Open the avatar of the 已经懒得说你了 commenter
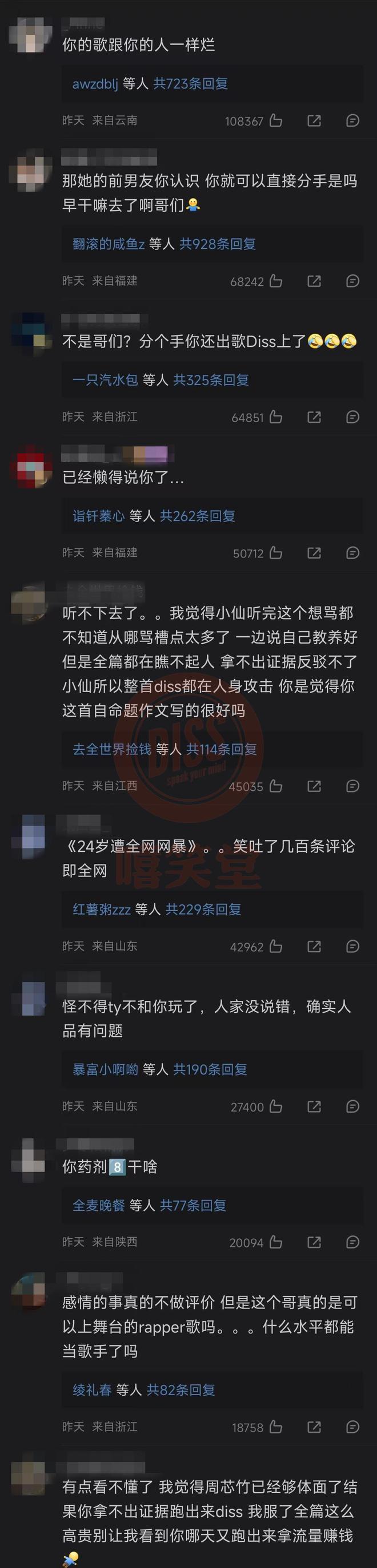Screen dimensions: 377x1568 31,467
